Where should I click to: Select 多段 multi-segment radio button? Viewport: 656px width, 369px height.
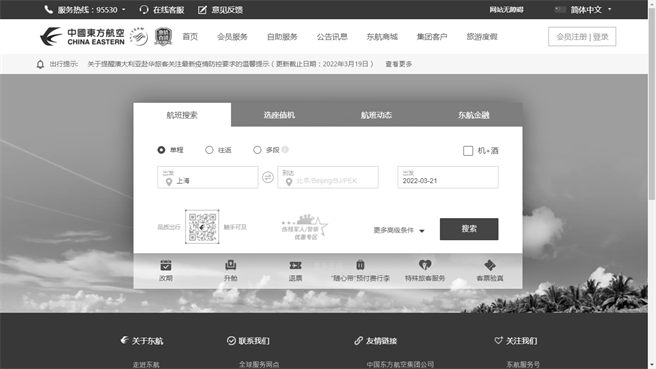click(x=257, y=150)
